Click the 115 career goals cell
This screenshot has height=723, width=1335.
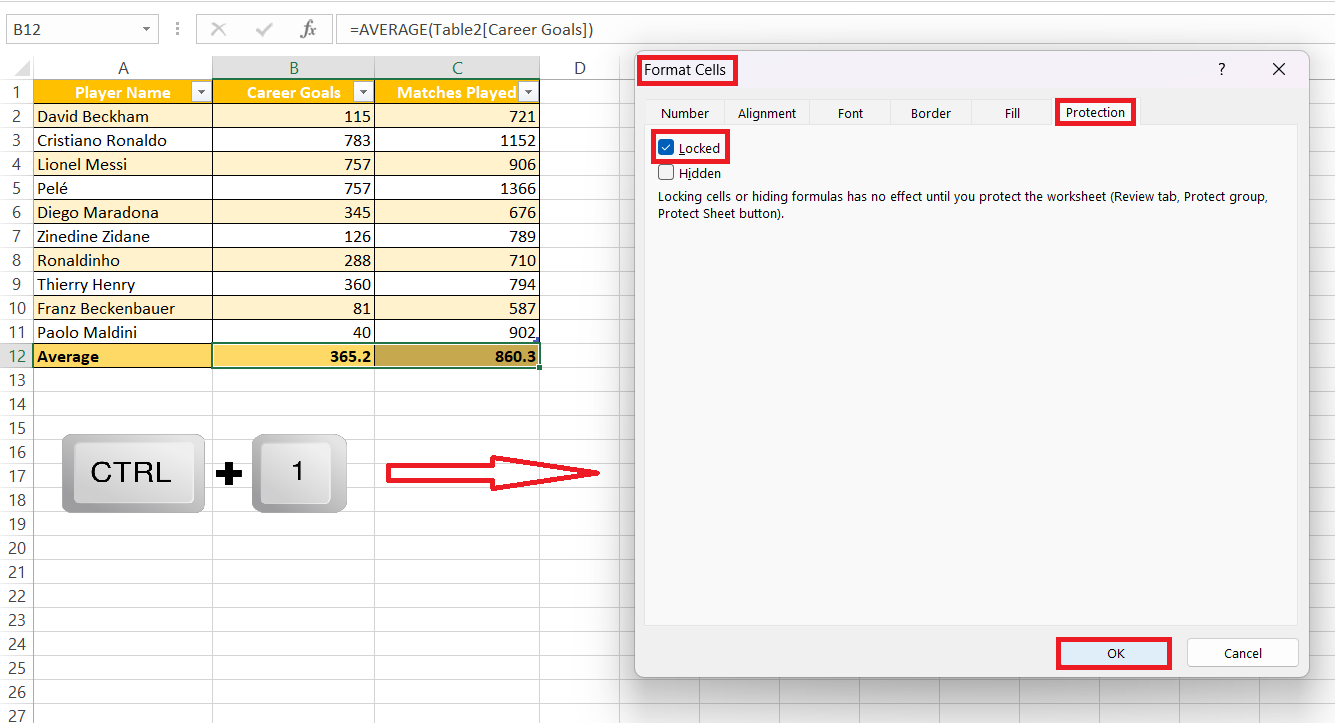(294, 116)
